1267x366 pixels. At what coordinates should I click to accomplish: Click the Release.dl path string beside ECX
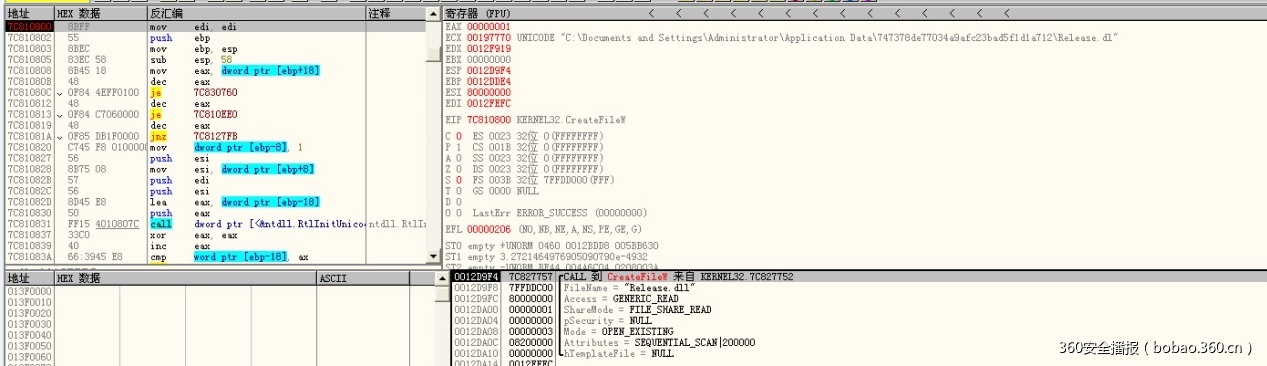816,37
